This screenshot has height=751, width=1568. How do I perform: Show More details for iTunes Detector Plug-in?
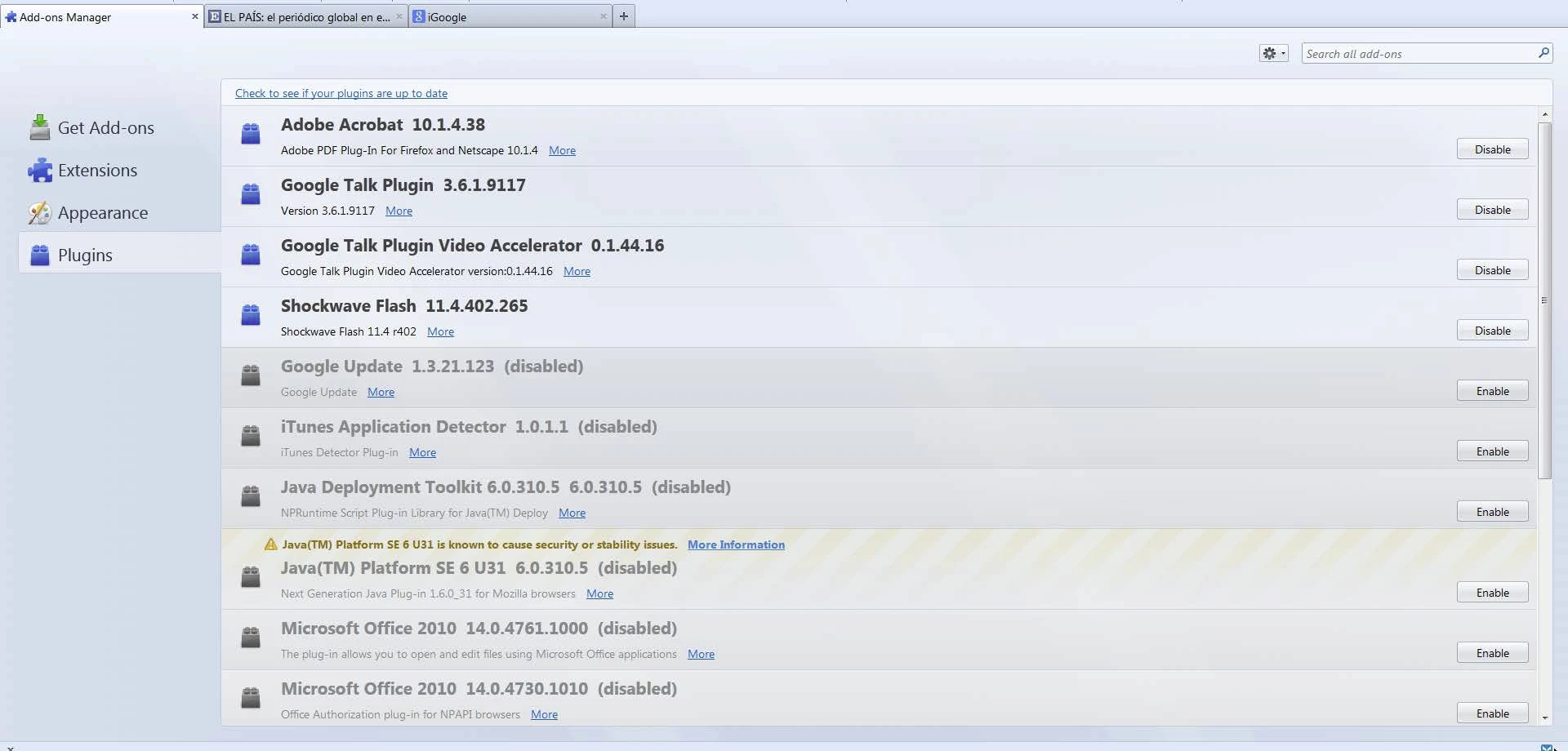[x=422, y=452]
